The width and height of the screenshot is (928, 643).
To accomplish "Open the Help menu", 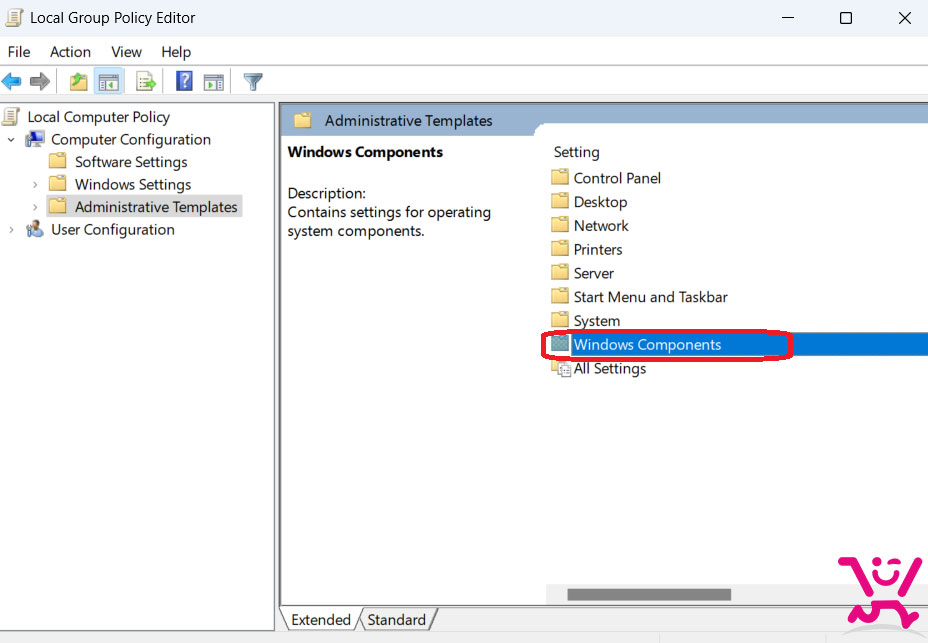I will tap(176, 52).
